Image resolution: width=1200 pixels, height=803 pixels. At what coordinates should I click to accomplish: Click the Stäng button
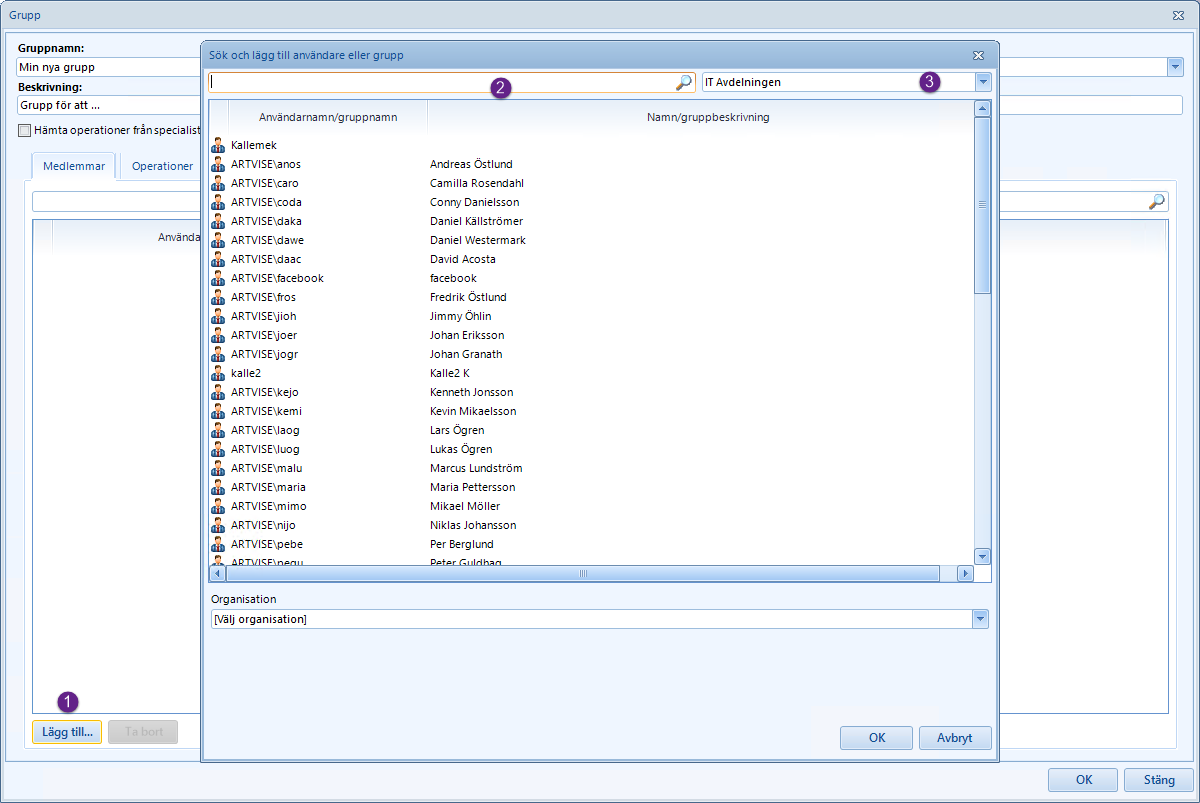point(1159,780)
